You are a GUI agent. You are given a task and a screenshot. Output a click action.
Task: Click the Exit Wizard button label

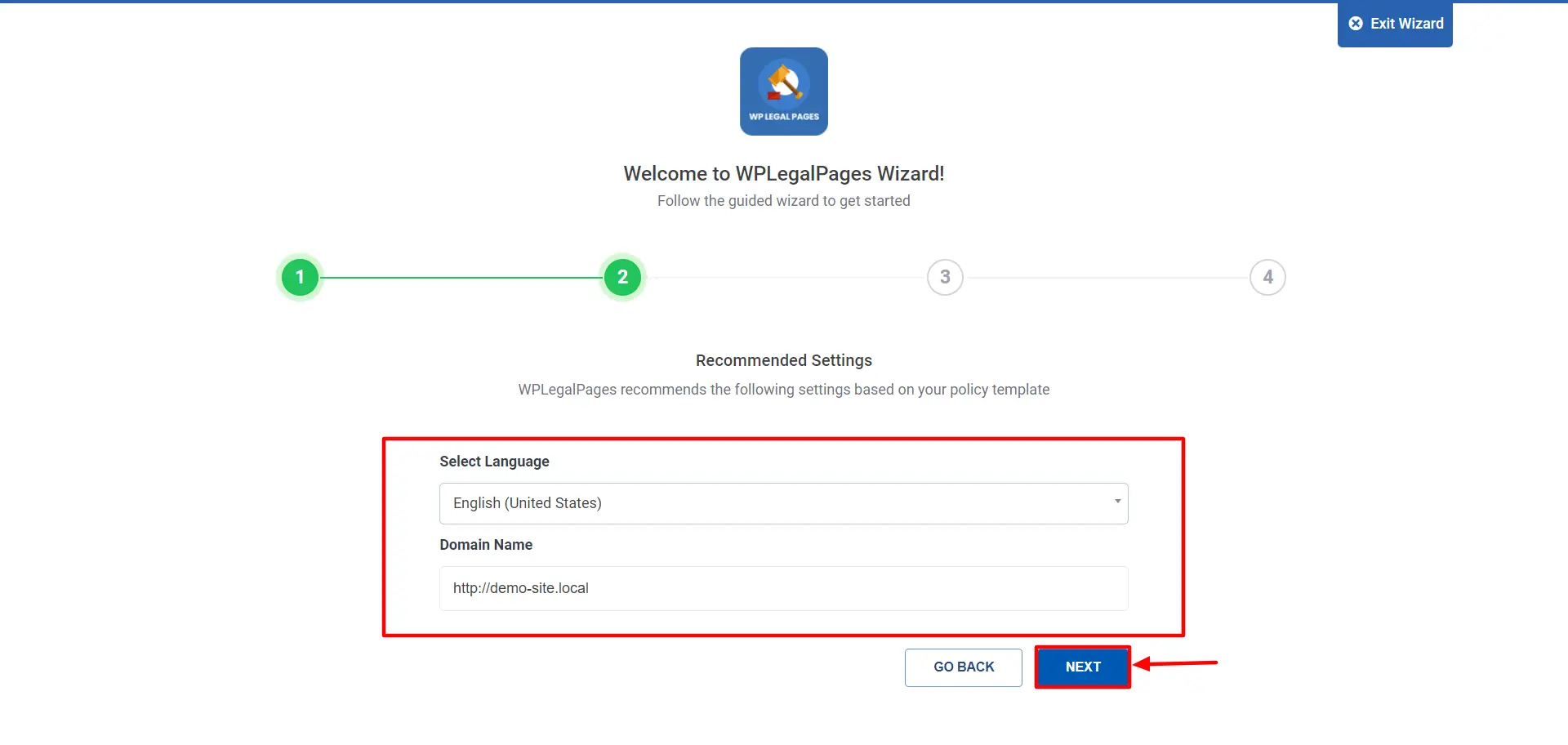[1406, 24]
